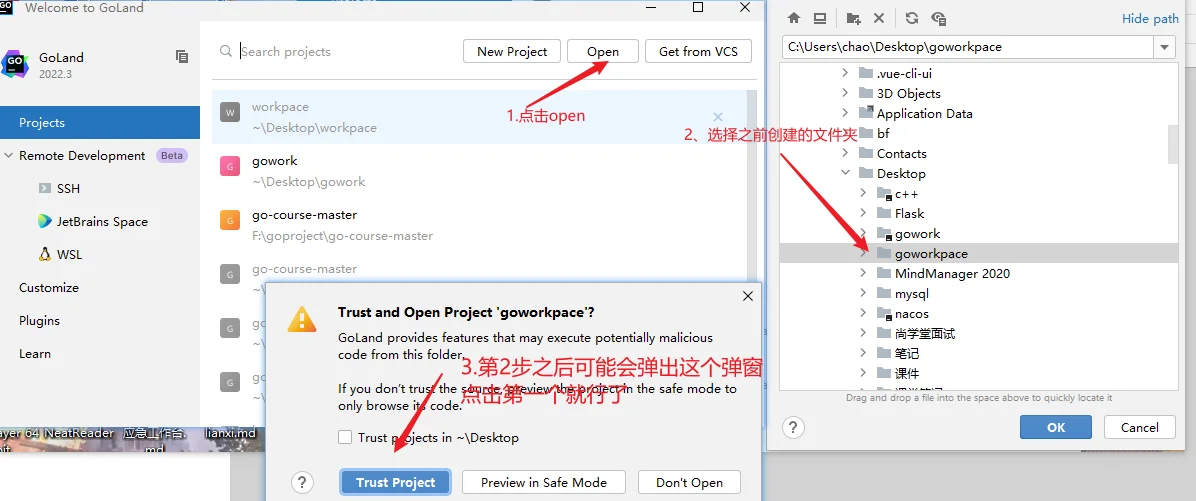The image size is (1196, 501).
Task: Click the GoLand logo icon
Action: (14, 65)
